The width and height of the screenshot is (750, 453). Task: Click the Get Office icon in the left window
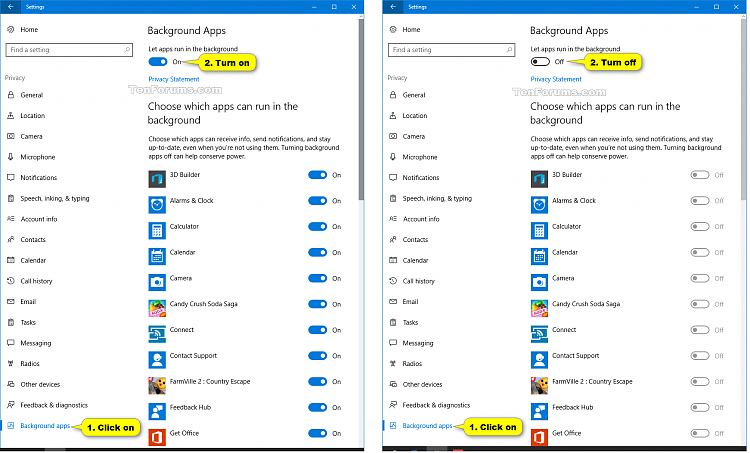coord(157,437)
